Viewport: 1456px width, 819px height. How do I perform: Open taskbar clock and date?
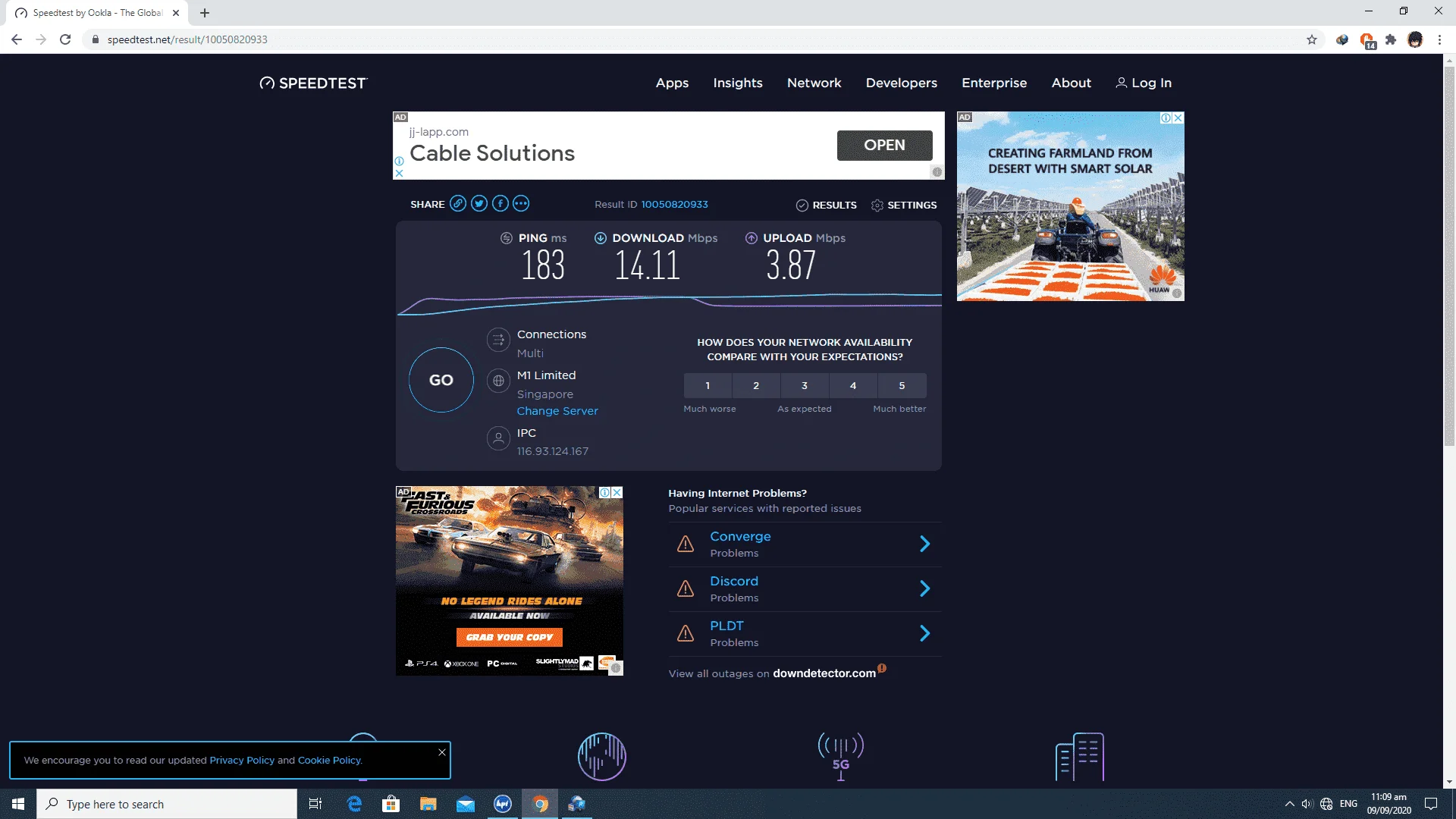pyautogui.click(x=1389, y=804)
